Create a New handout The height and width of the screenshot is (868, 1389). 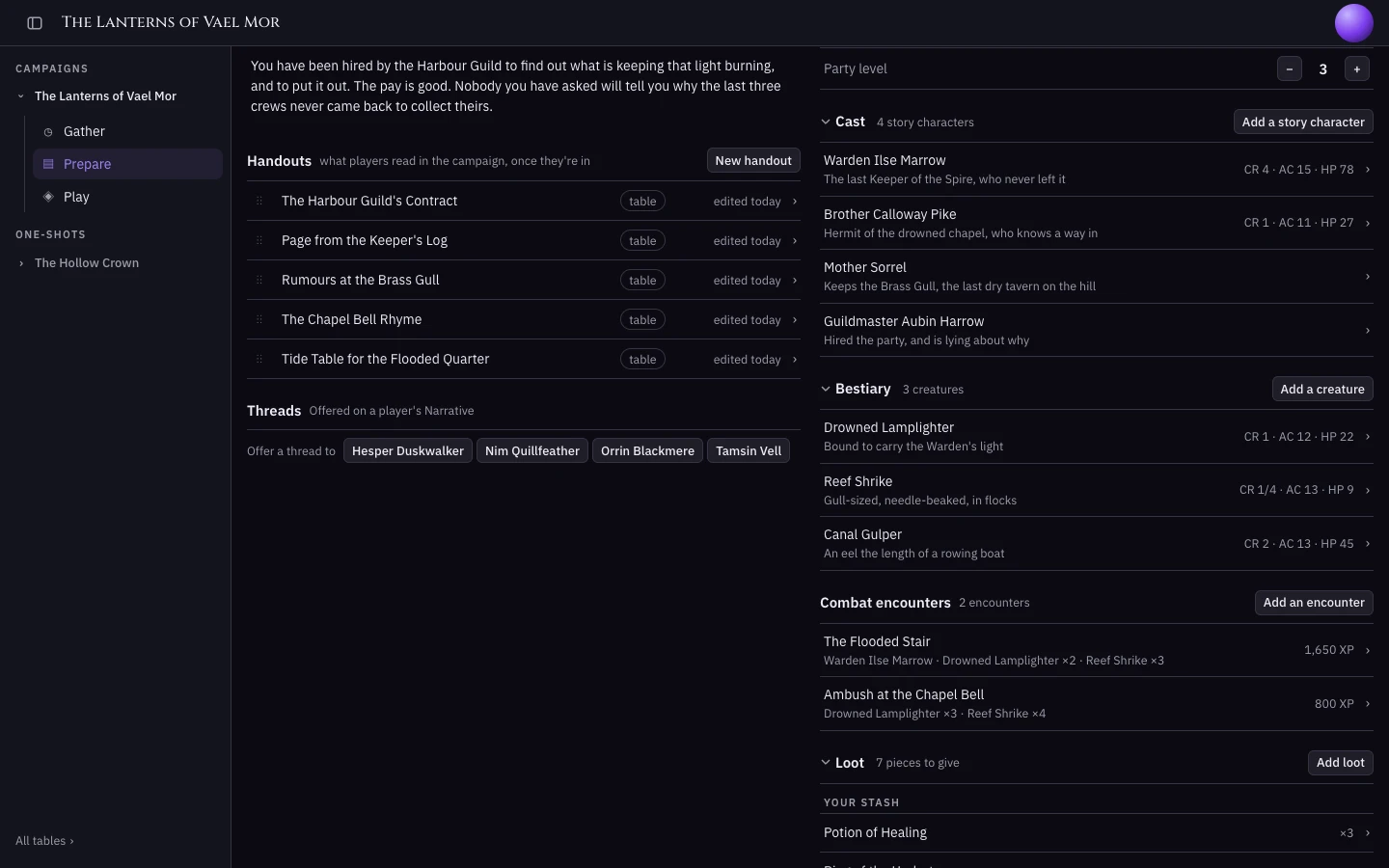[753, 161]
